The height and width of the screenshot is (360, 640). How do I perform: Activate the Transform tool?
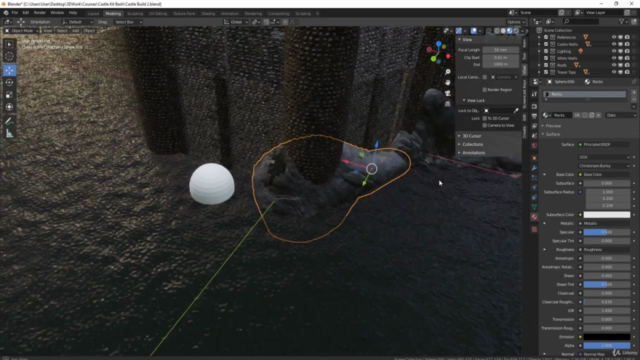pyautogui.click(x=9, y=107)
